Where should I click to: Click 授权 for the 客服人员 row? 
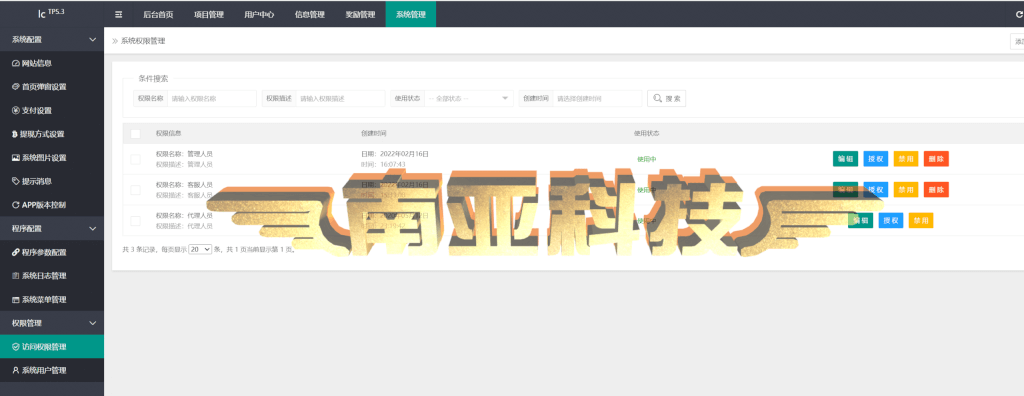click(876, 190)
